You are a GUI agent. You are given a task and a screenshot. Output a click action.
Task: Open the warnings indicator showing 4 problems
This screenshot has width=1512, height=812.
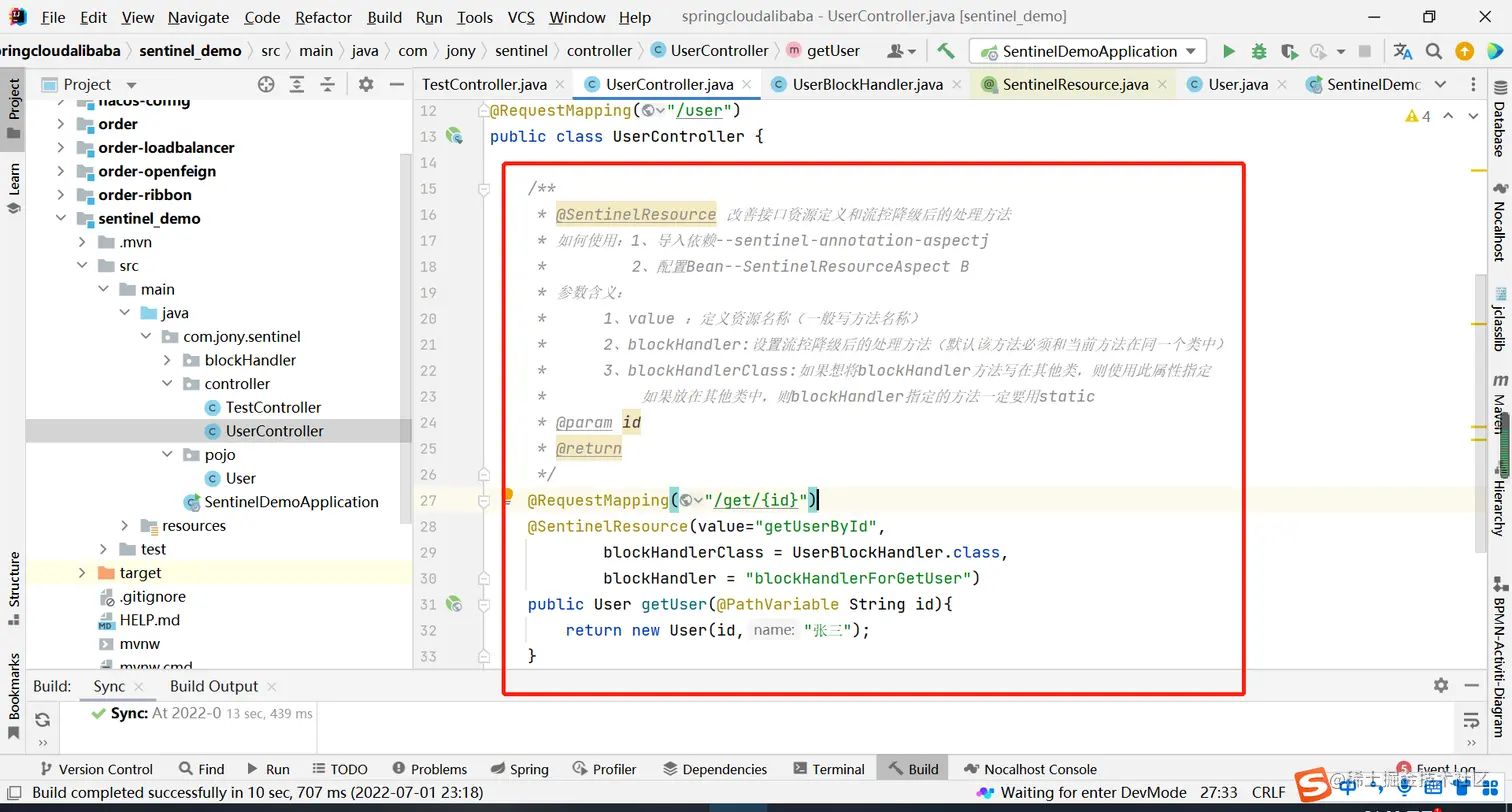[x=1418, y=116]
